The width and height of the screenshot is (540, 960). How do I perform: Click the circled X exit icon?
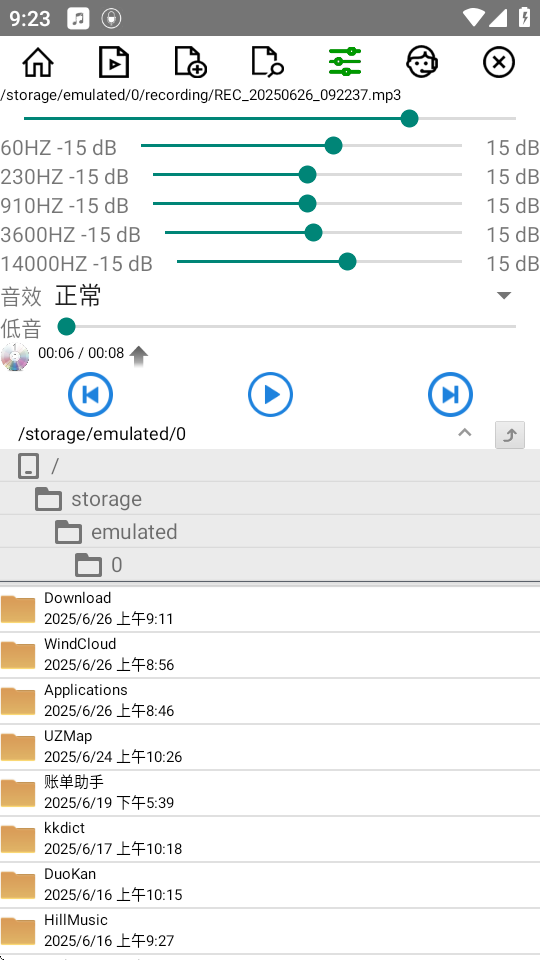[x=498, y=62]
